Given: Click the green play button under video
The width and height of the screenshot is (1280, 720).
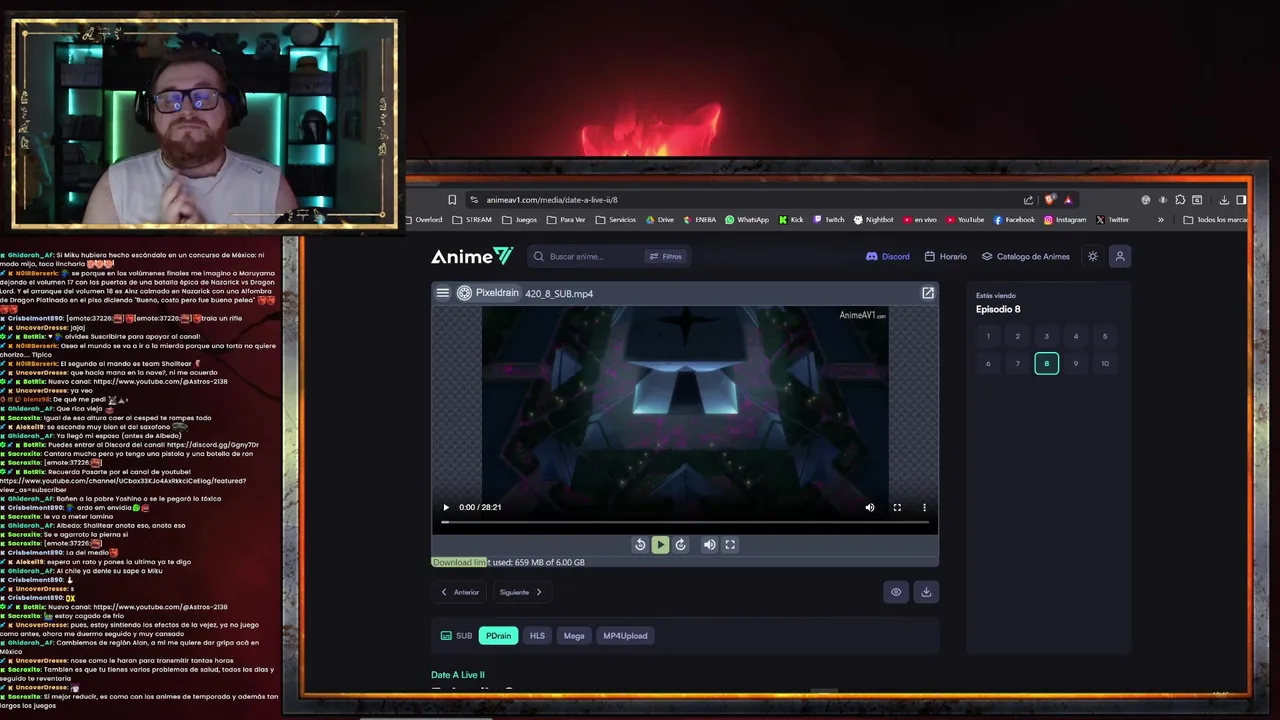Looking at the screenshot, I should 660,545.
